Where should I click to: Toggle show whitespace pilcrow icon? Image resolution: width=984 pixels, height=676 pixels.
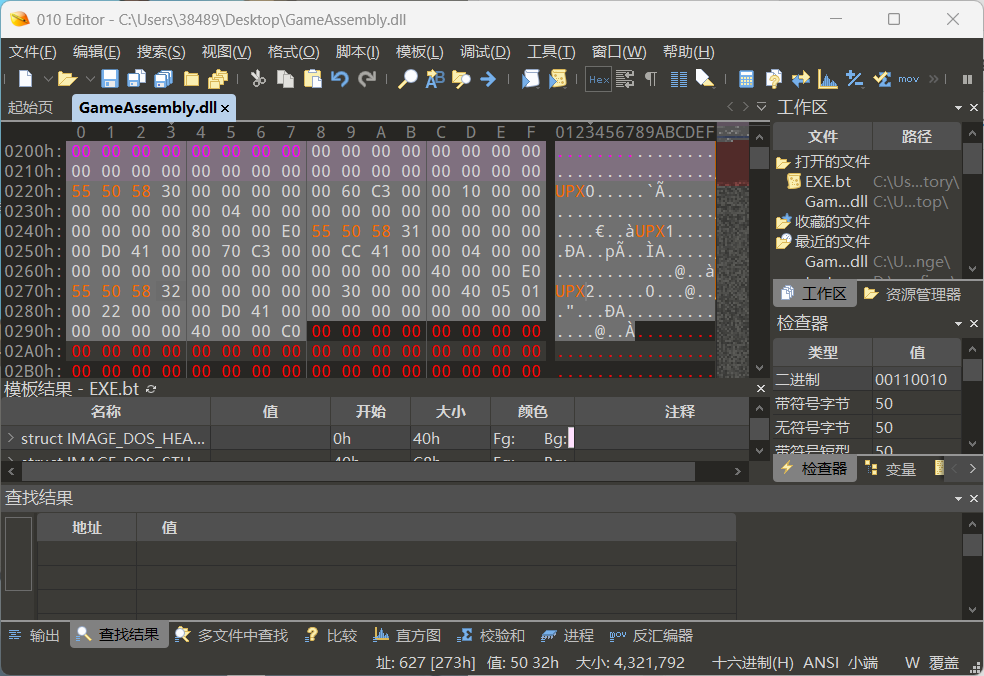click(651, 78)
